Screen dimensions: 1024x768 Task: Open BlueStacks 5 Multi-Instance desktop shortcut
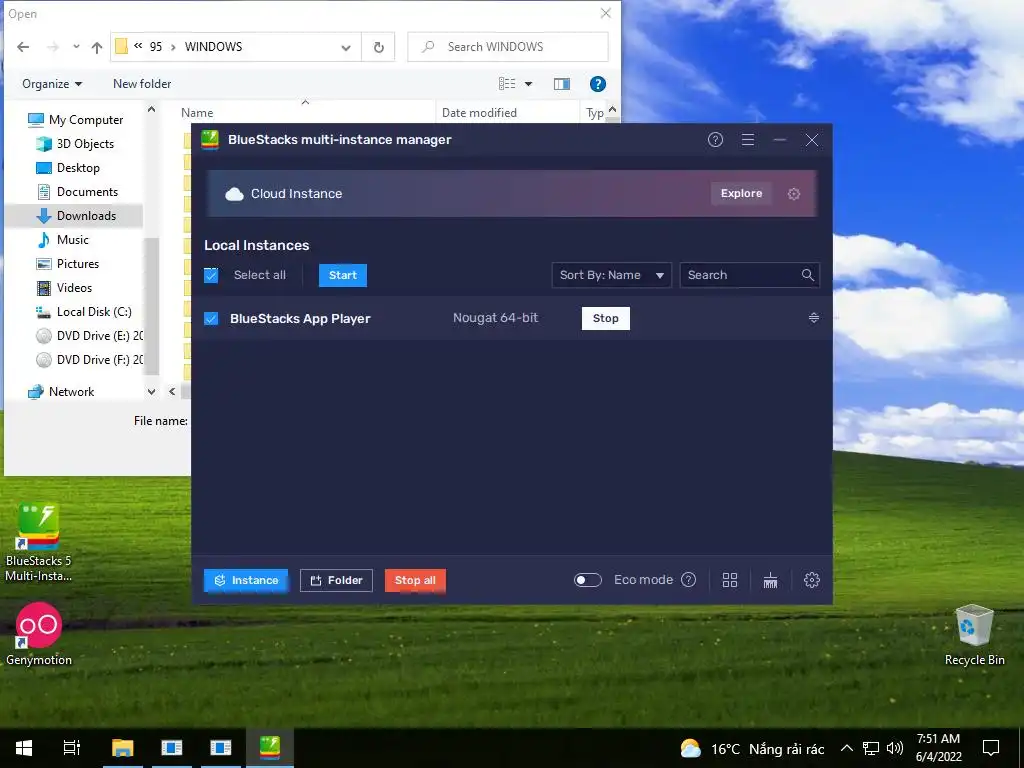coord(39,542)
